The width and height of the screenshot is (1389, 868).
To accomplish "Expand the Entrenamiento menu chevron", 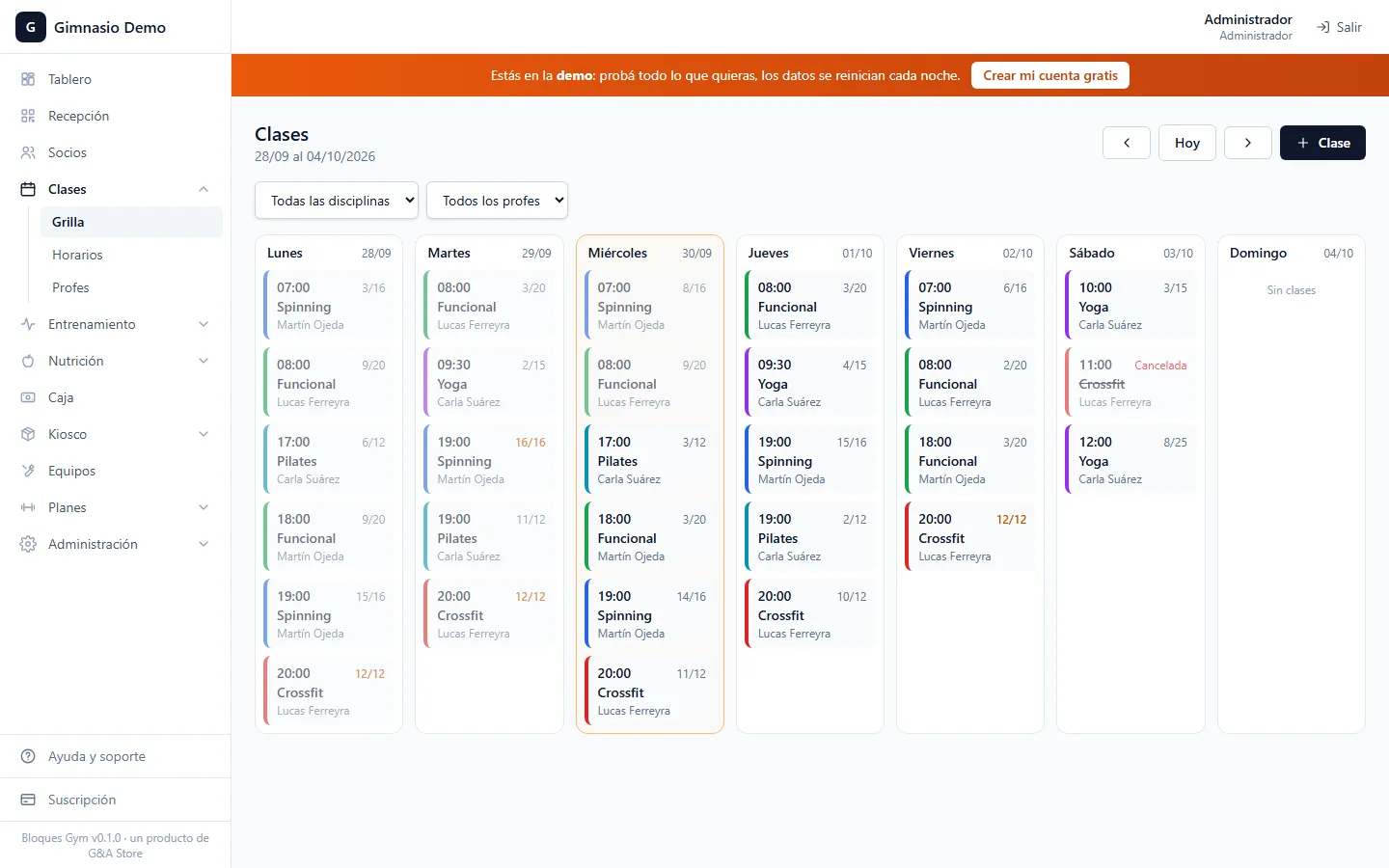I will [204, 324].
